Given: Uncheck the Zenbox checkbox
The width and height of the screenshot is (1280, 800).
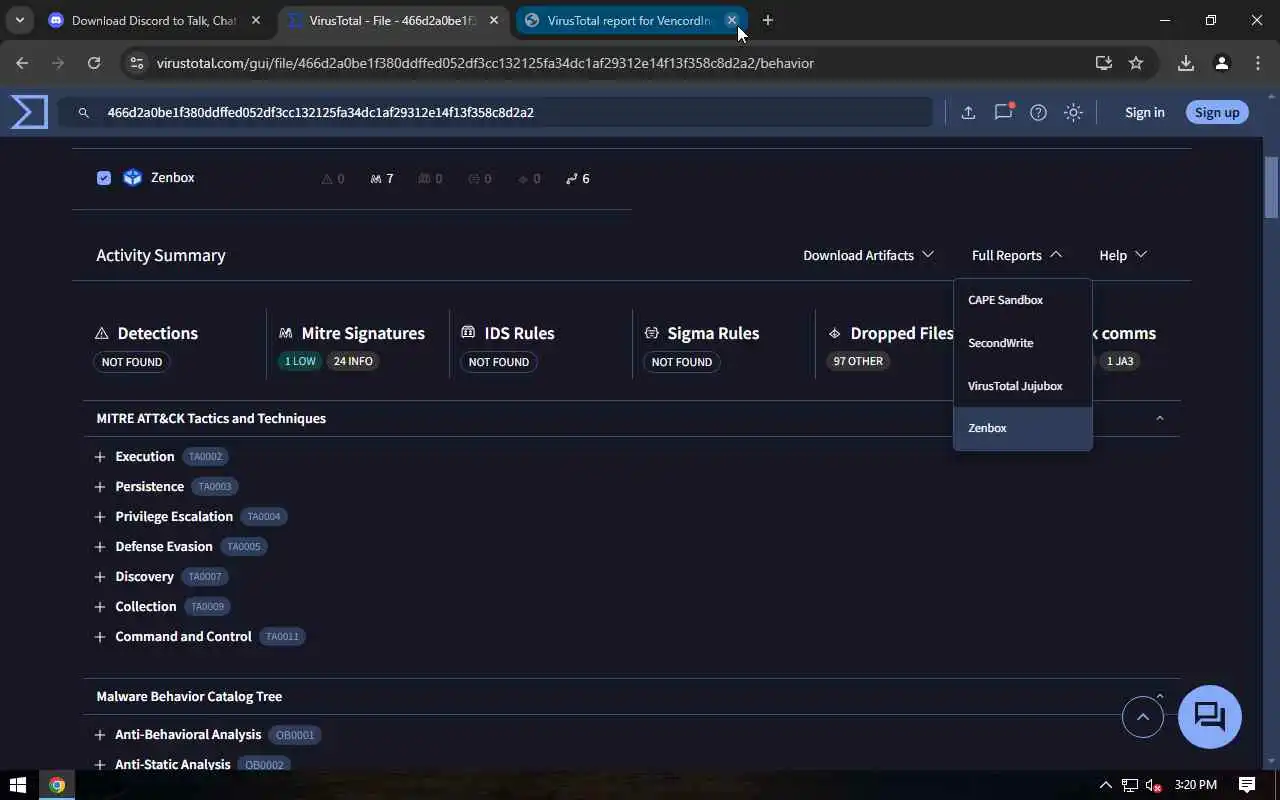Looking at the screenshot, I should 104,178.
